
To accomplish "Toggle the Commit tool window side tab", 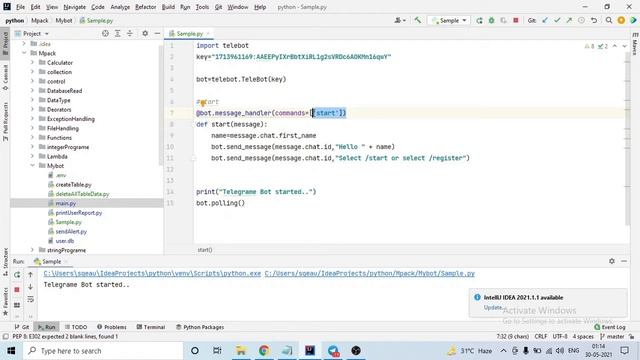I will [5, 78].
